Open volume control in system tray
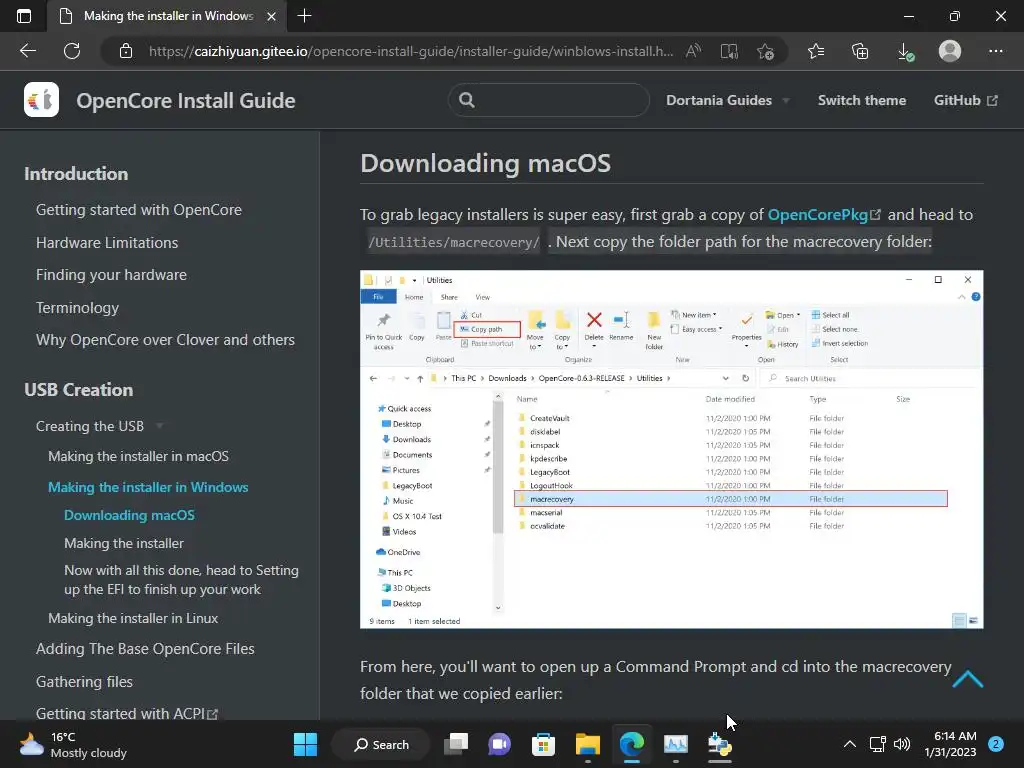The width and height of the screenshot is (1024, 768). tap(902, 744)
